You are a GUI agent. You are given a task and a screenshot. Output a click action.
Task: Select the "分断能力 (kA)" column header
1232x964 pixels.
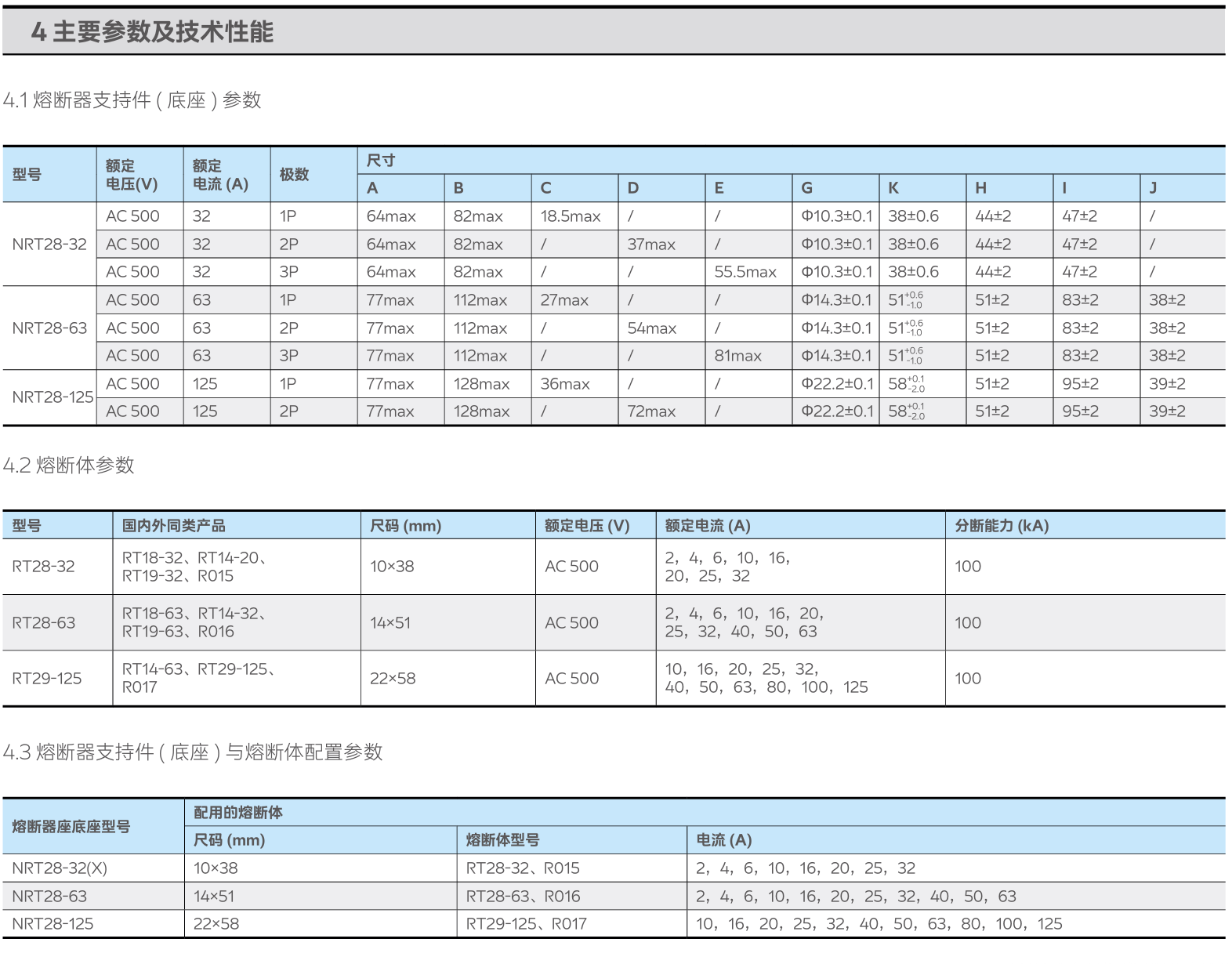pyautogui.click(x=1002, y=526)
